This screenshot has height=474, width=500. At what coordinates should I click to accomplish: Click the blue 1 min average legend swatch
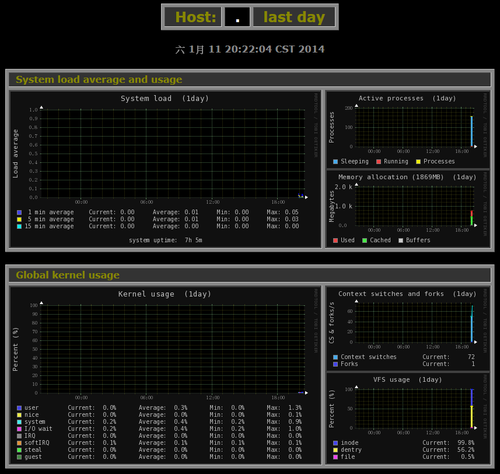click(19, 212)
